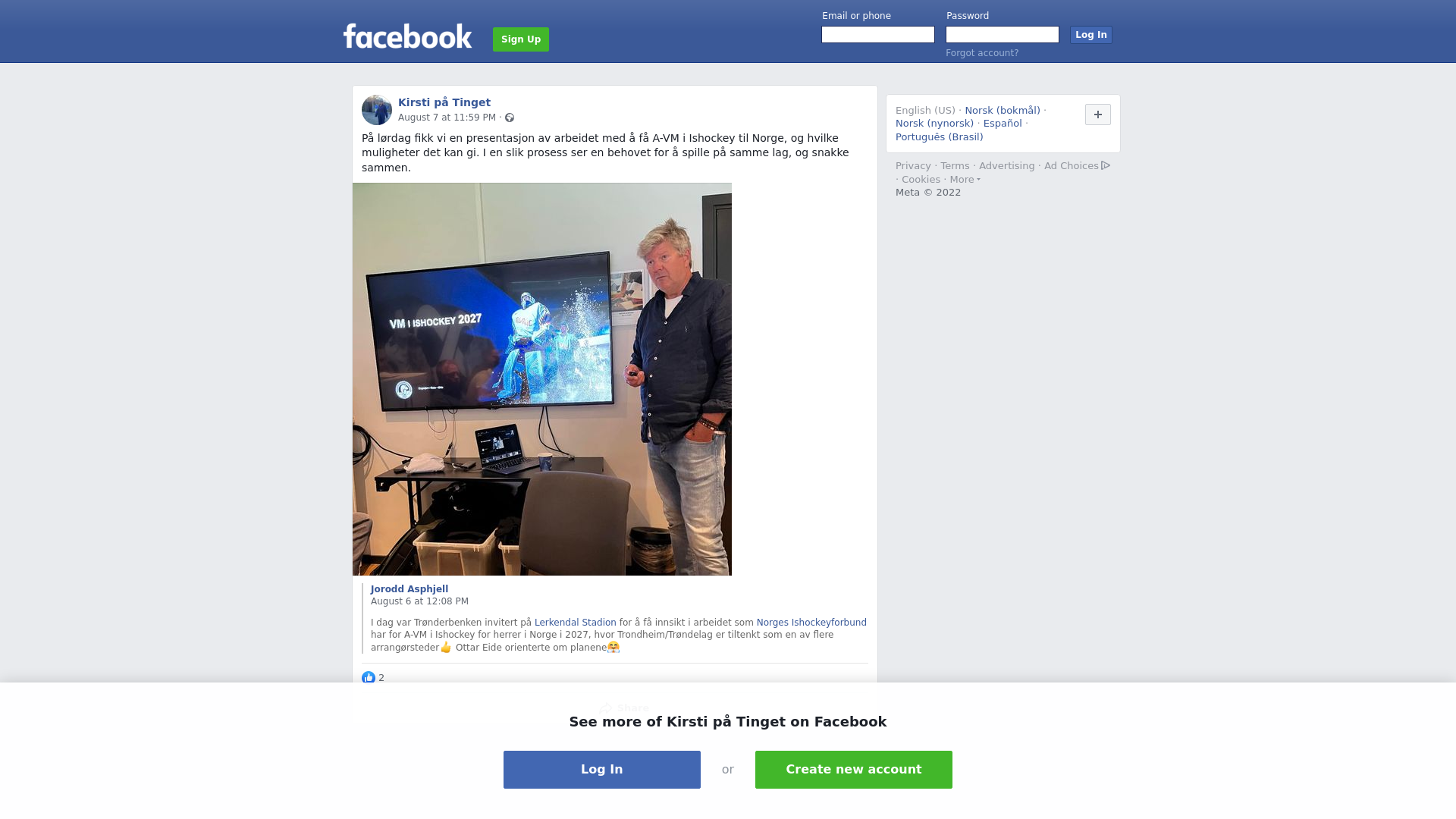Open the Norges Ishockeyforbund link
This screenshot has height=819, width=1456.
click(811, 623)
